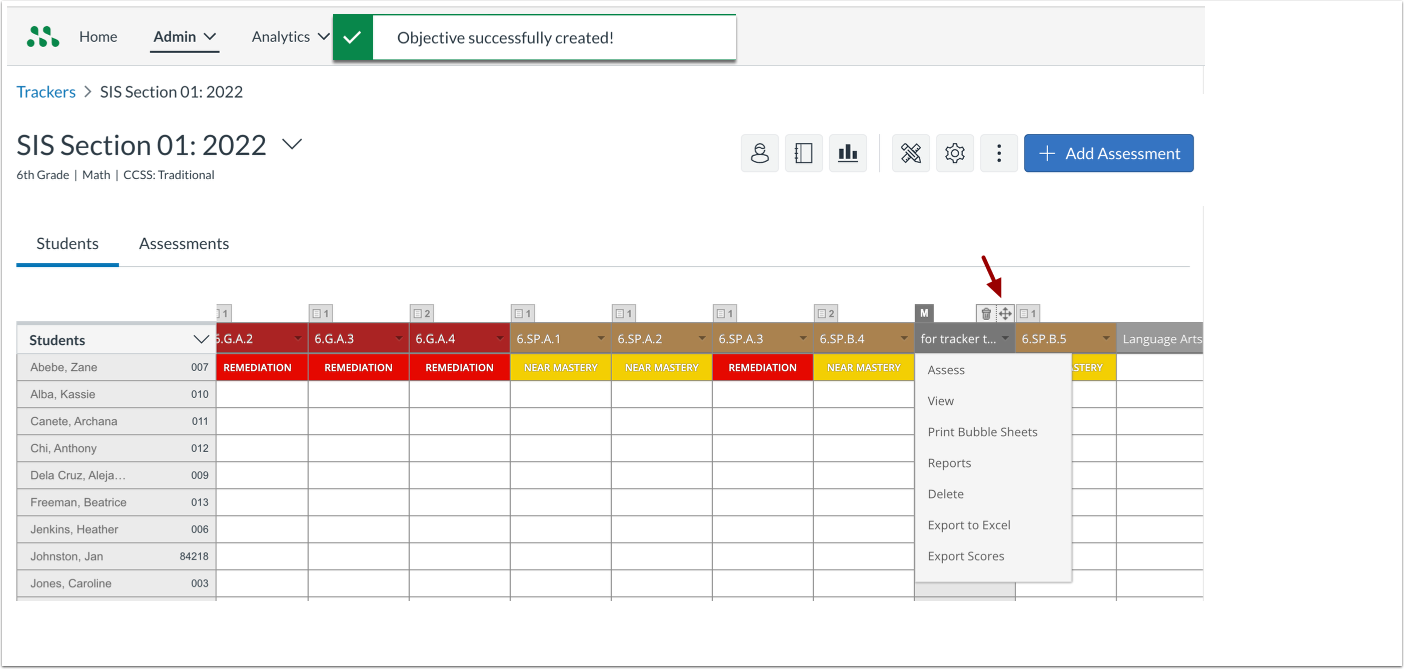Select student Freeman, Beatrice row
The image size is (1404, 669).
(116, 502)
